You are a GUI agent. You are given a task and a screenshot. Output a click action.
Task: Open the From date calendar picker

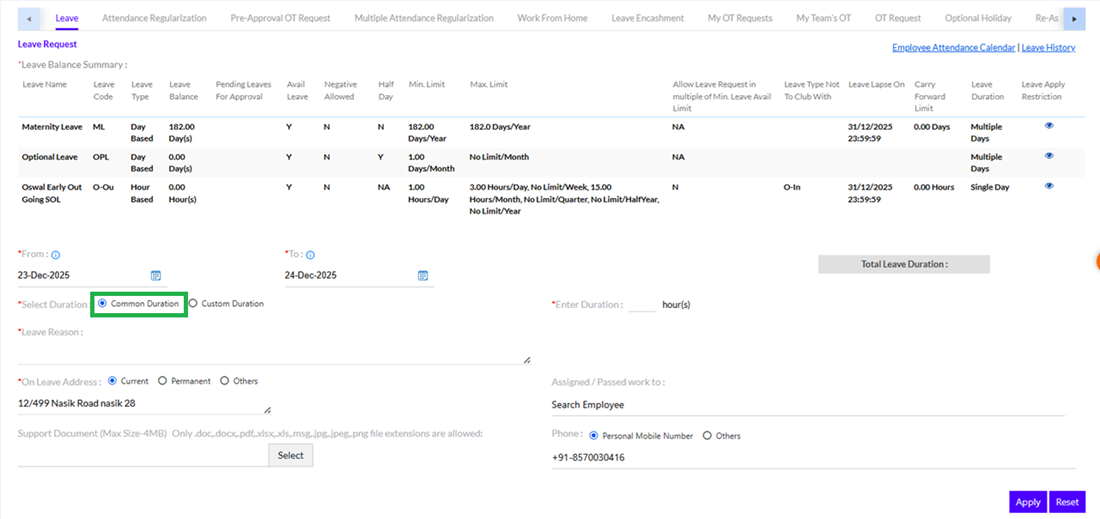pos(156,275)
